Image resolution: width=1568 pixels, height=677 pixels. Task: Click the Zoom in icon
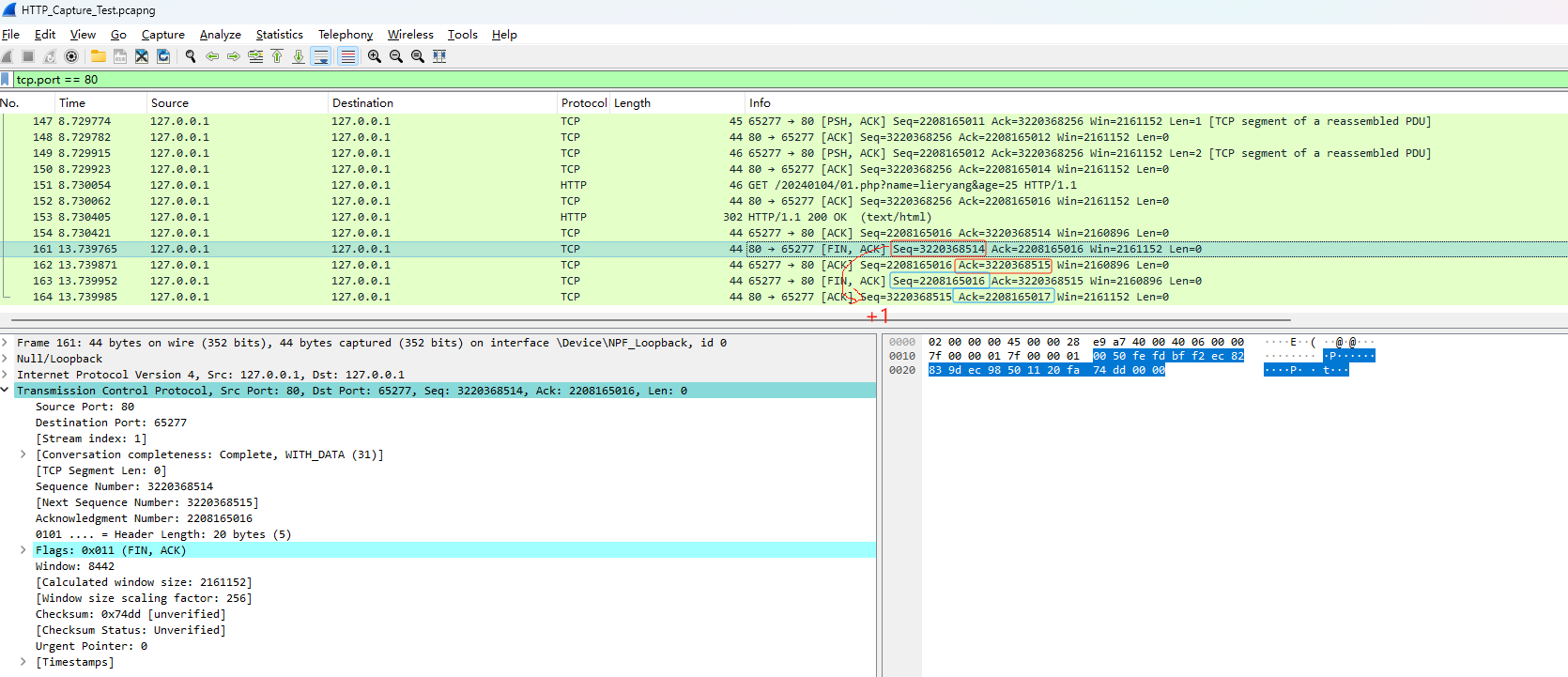tap(375, 56)
